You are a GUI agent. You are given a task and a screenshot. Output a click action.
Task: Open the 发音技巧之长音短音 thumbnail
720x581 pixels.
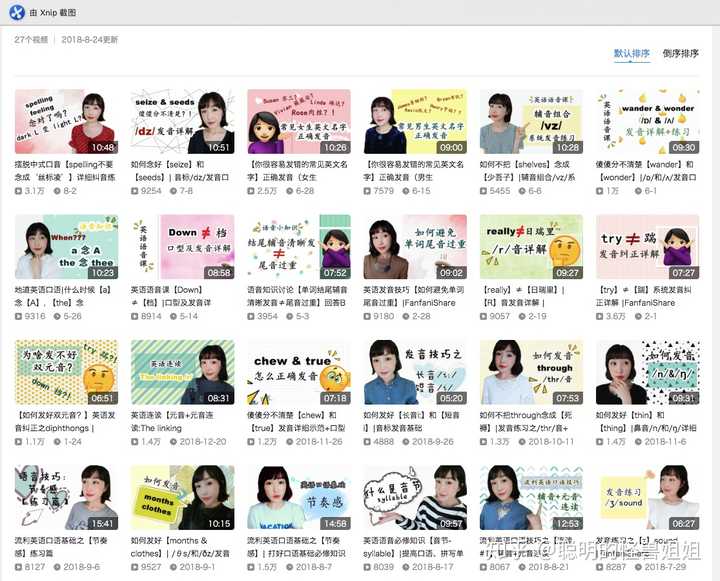pos(415,372)
